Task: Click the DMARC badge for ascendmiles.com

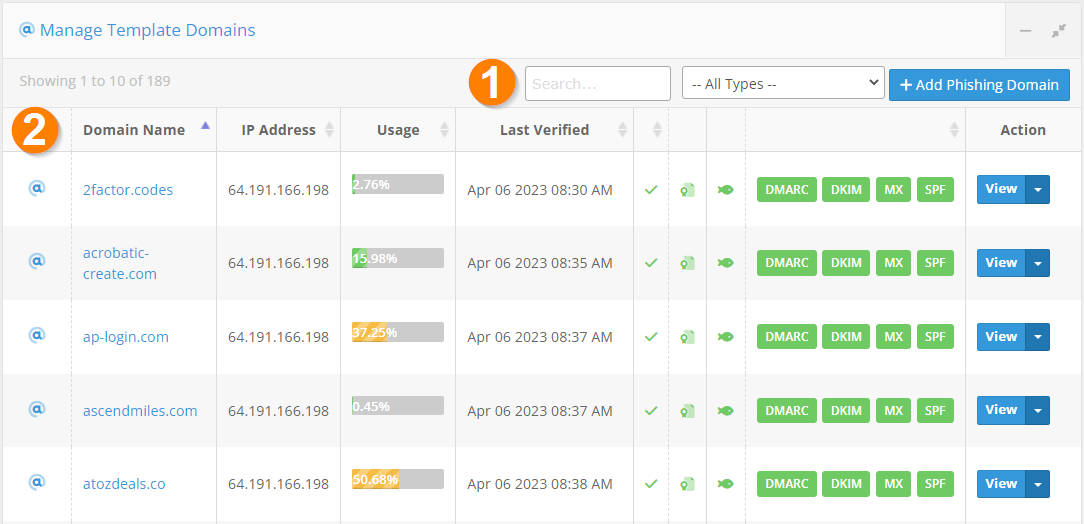Action: [786, 410]
